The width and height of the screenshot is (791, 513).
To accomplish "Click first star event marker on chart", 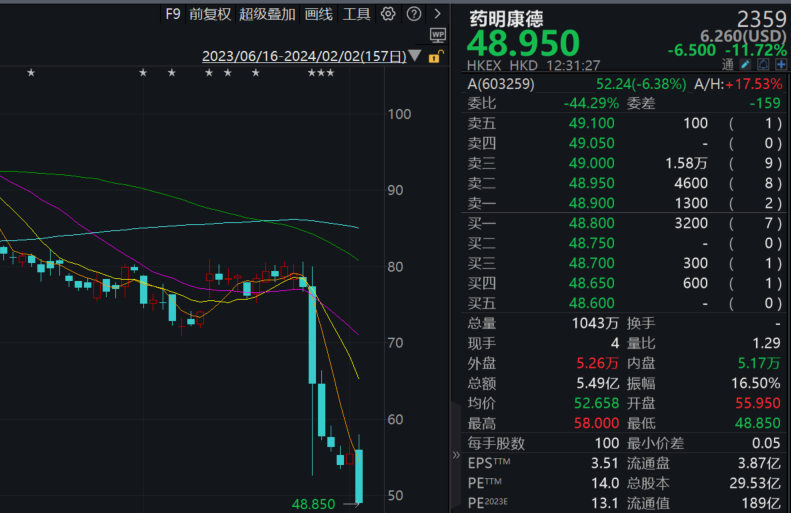I will [31, 73].
